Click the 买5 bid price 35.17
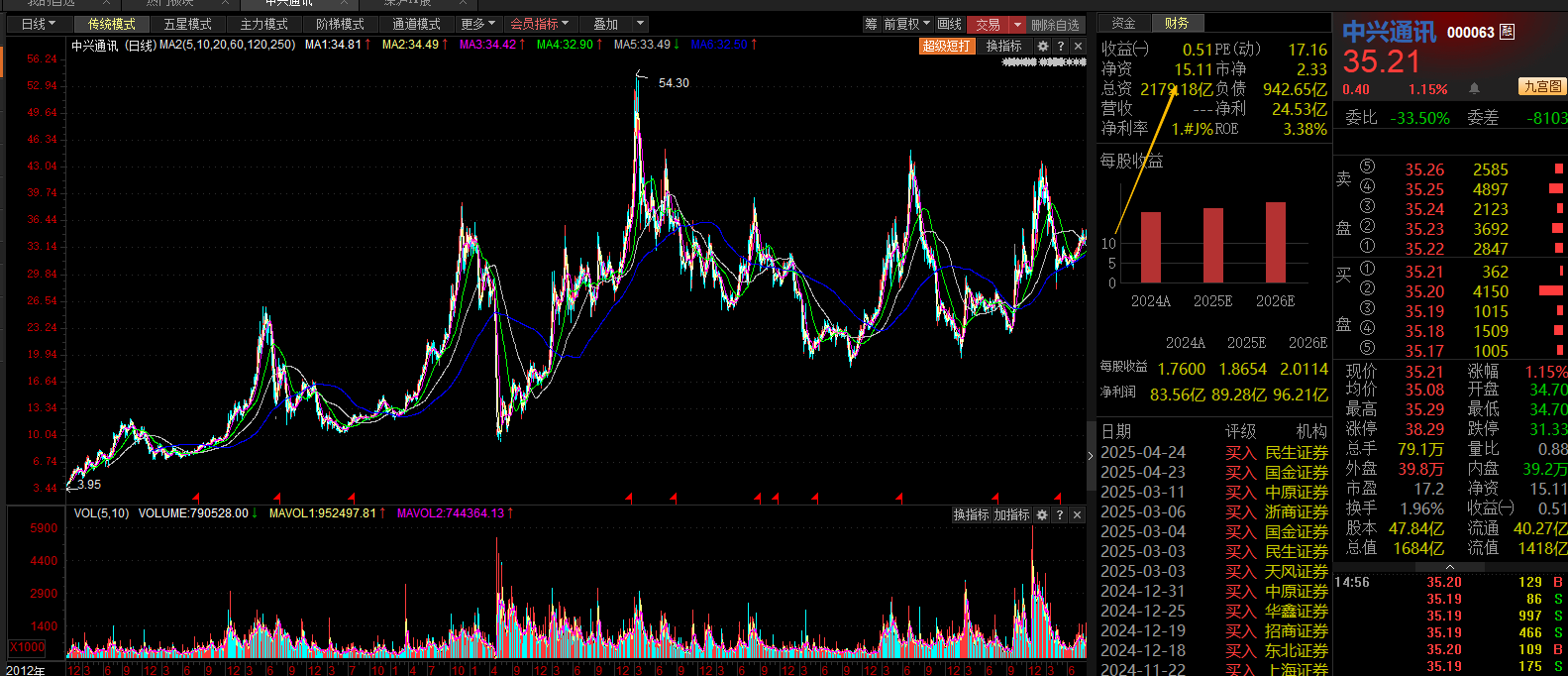The height and width of the screenshot is (676, 1568). coord(1424,351)
